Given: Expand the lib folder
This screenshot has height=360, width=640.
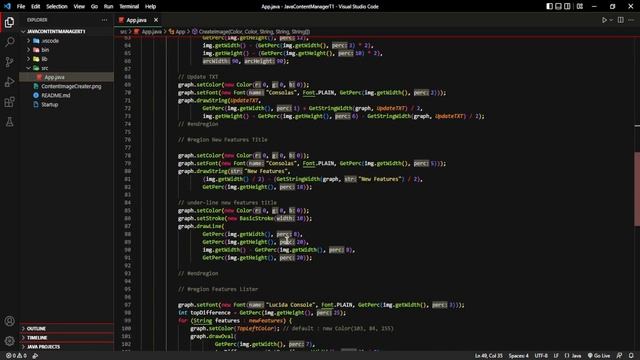Looking at the screenshot, I should [x=44, y=59].
